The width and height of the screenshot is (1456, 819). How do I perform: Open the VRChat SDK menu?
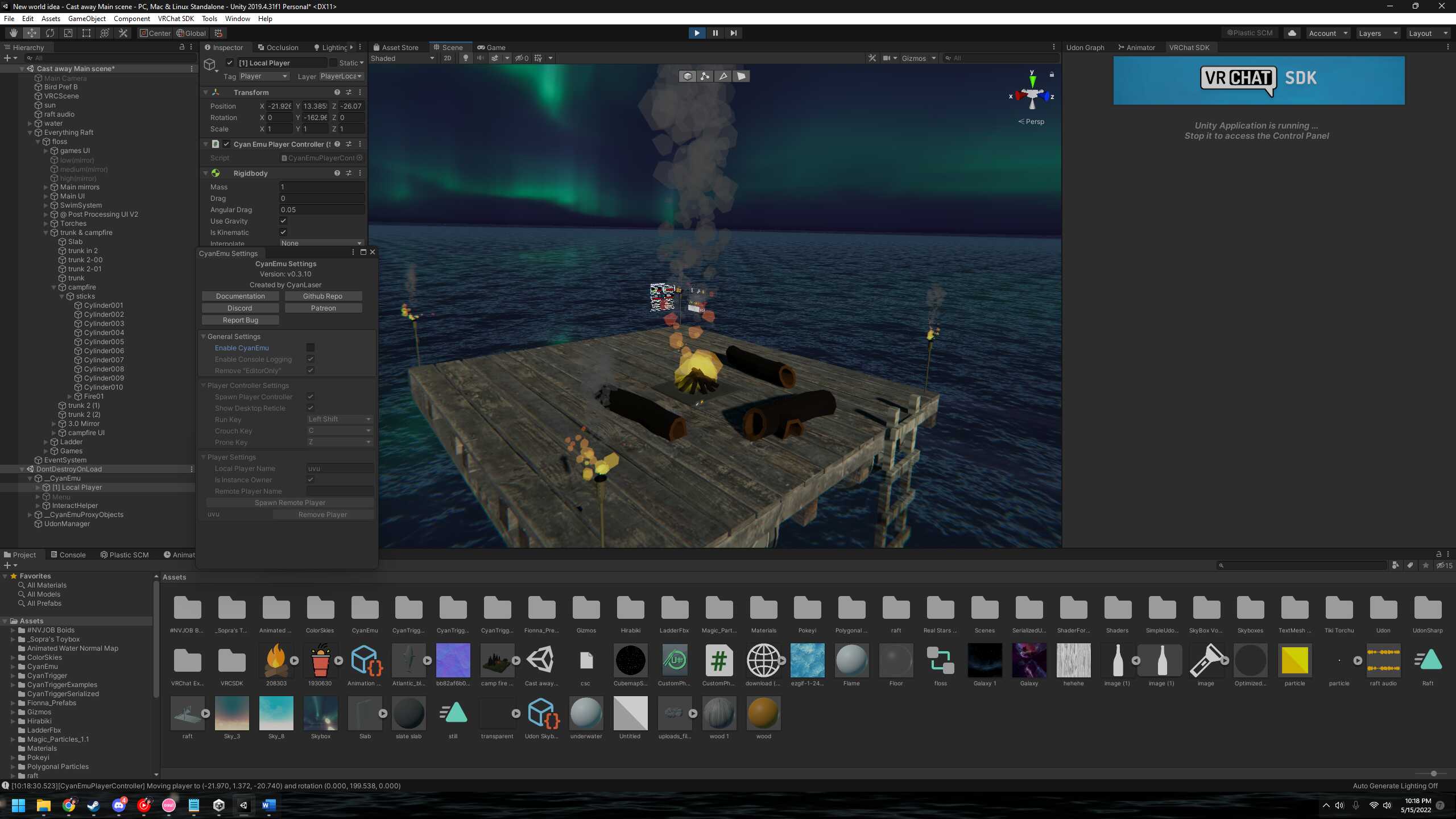176,18
